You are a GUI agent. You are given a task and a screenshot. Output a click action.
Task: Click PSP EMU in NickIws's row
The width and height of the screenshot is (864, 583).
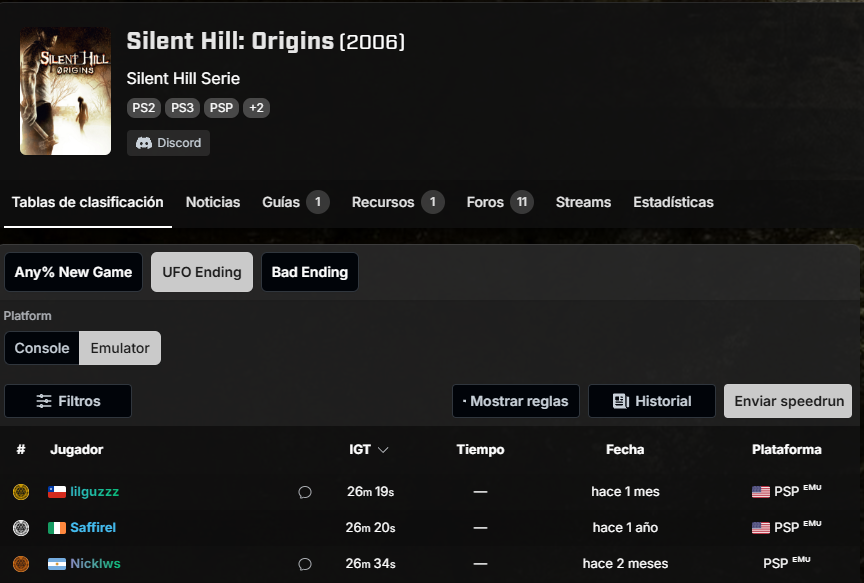pos(787,563)
